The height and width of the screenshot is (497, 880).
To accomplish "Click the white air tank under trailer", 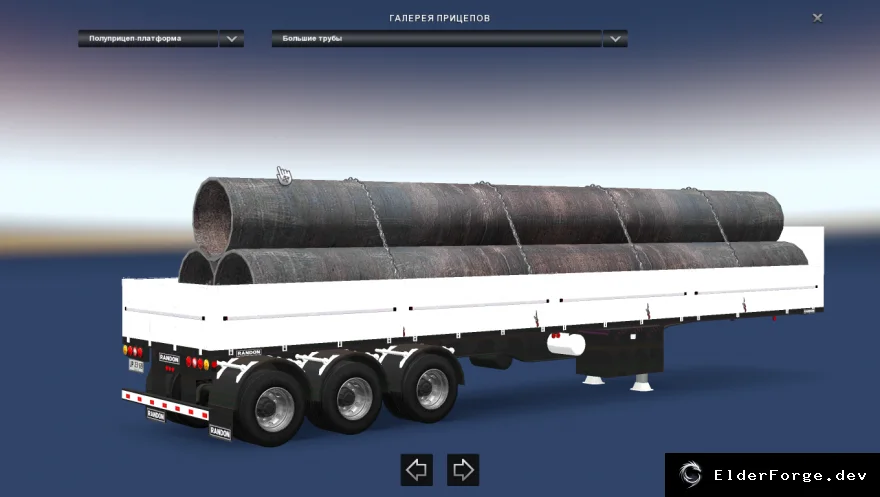I will [x=566, y=344].
